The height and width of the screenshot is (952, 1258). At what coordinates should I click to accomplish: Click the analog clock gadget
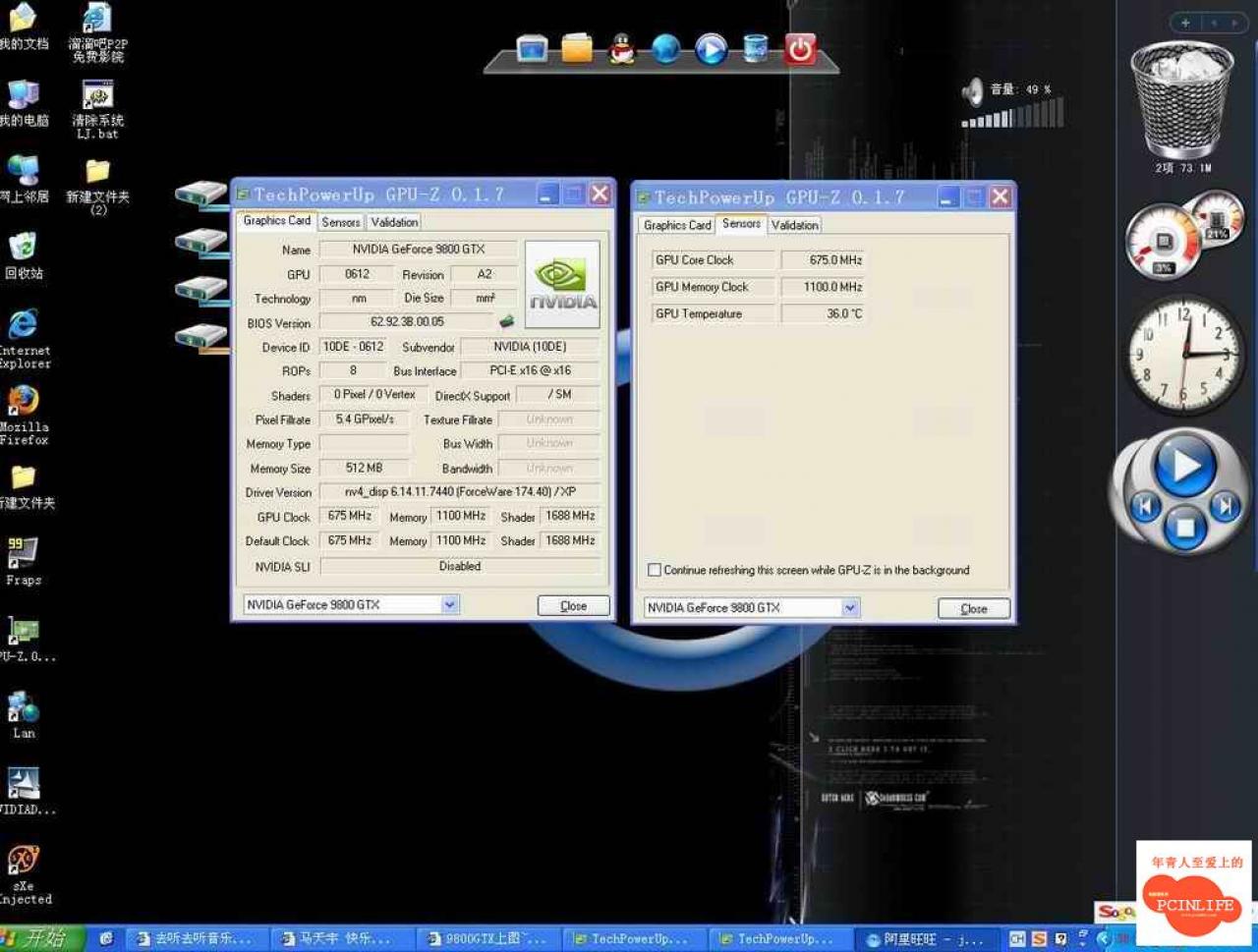click(1184, 355)
